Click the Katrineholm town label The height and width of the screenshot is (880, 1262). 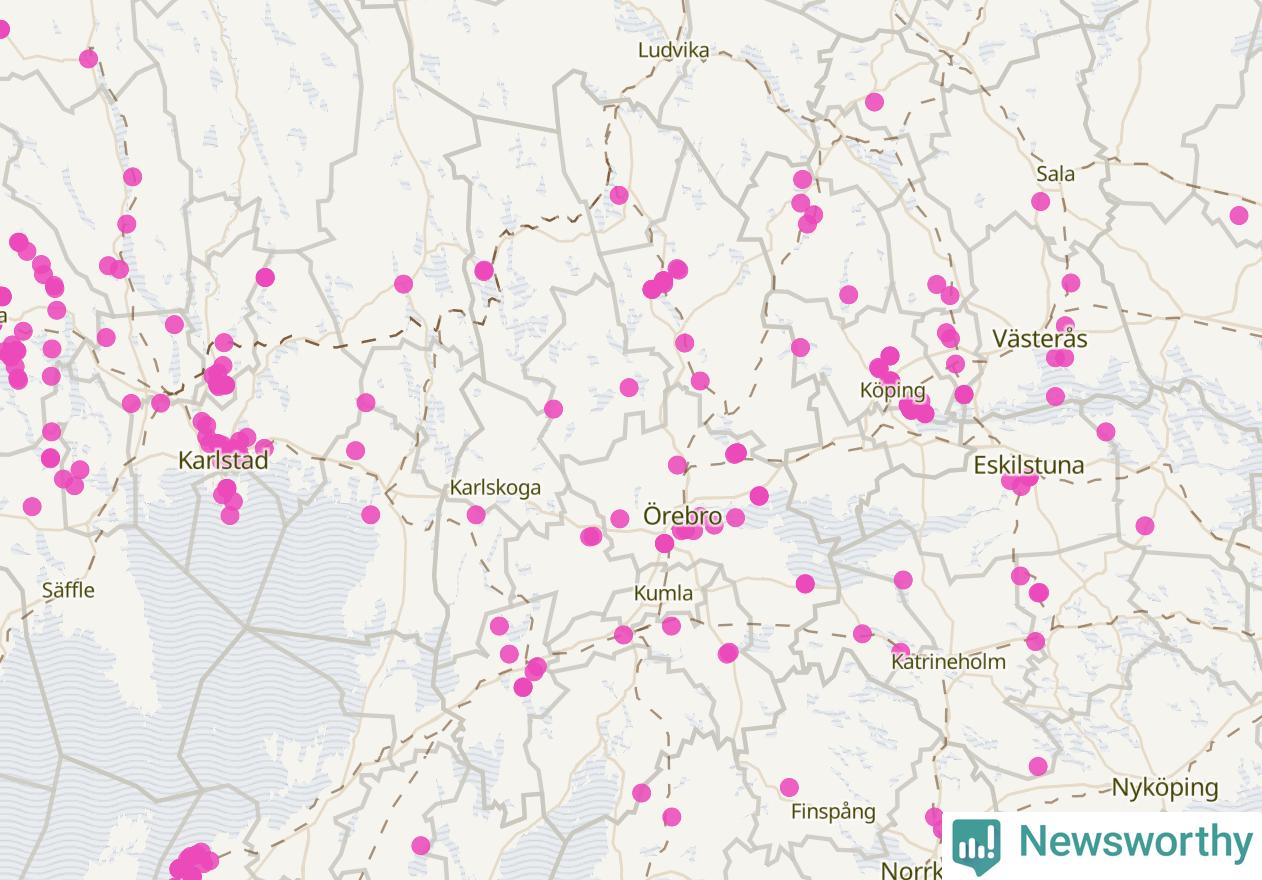point(948,661)
